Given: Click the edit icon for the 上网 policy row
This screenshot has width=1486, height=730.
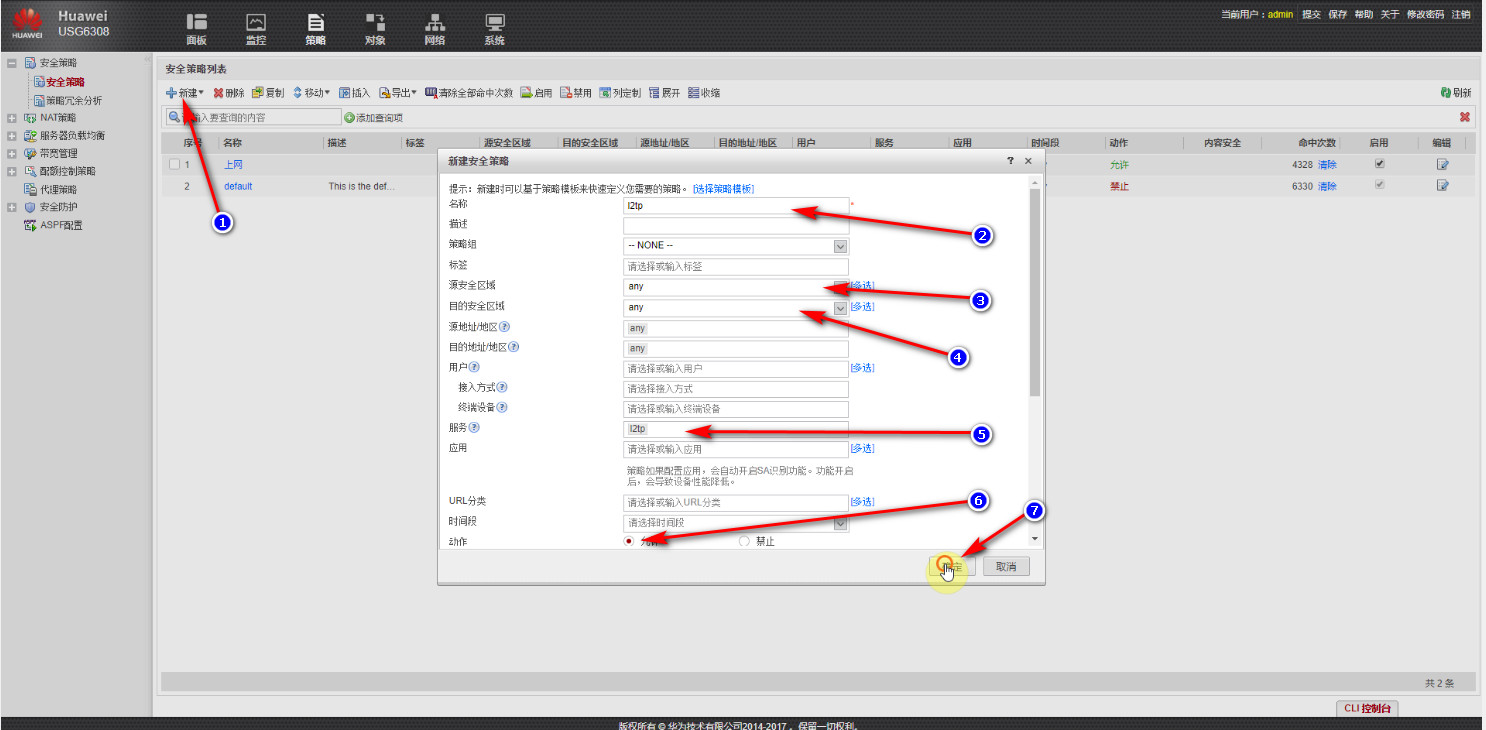Looking at the screenshot, I should pos(1442,164).
